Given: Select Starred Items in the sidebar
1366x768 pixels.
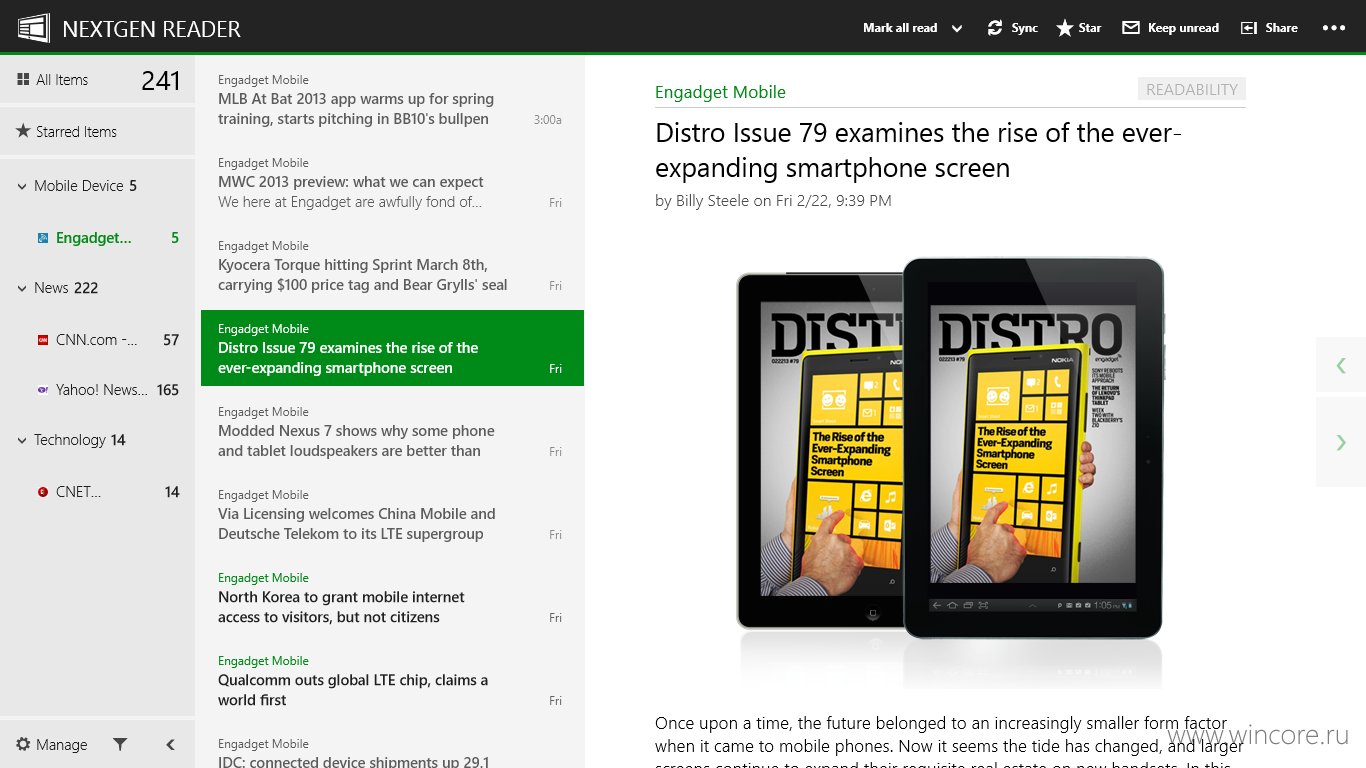Looking at the screenshot, I should [x=97, y=131].
